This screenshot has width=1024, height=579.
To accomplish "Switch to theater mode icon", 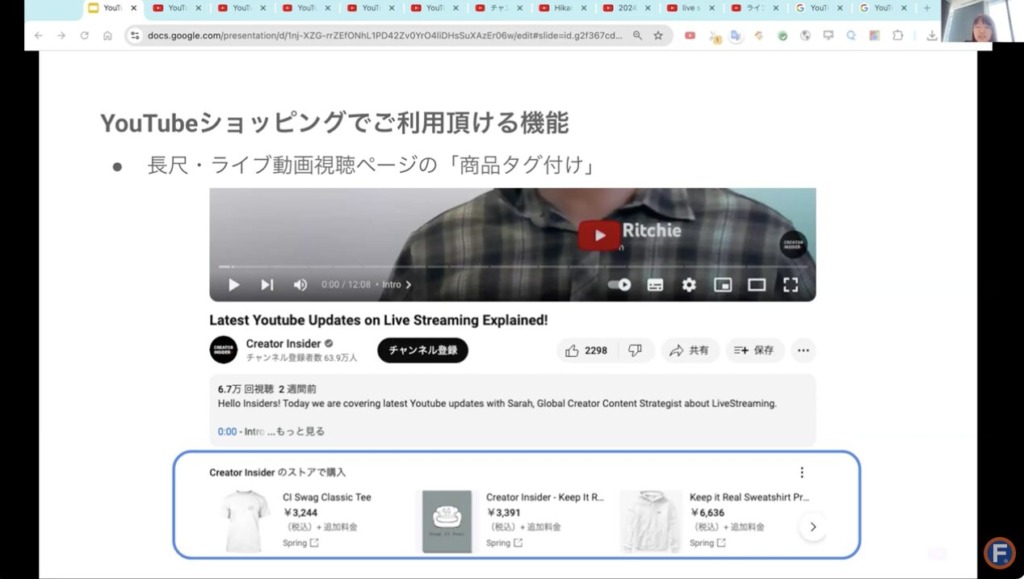I will (x=756, y=285).
